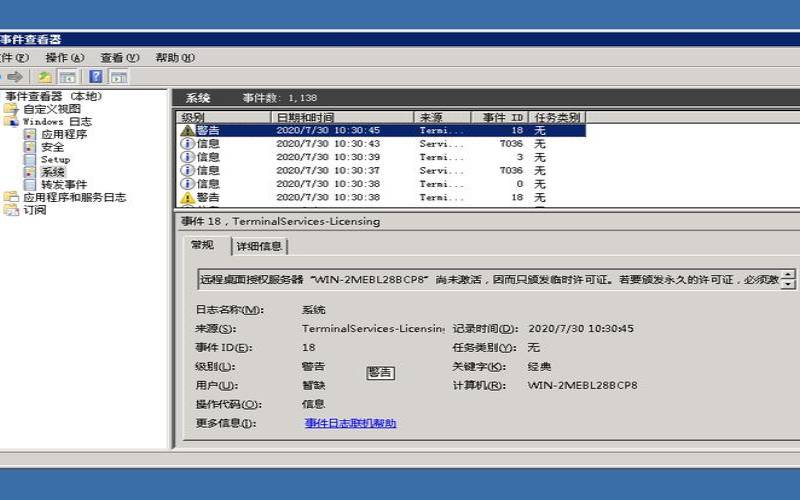Select the 安全 log in tree
The image size is (800, 500).
click(x=52, y=147)
